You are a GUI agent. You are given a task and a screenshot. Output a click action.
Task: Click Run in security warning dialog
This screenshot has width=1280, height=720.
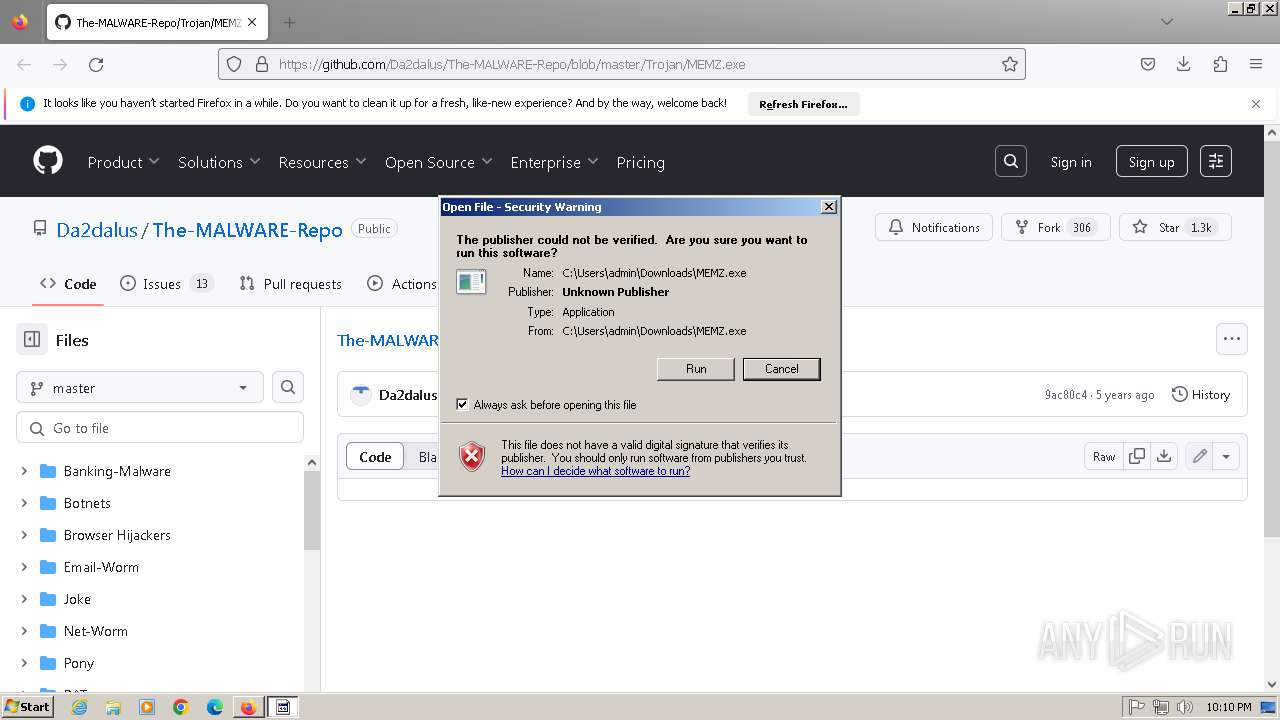[696, 369]
